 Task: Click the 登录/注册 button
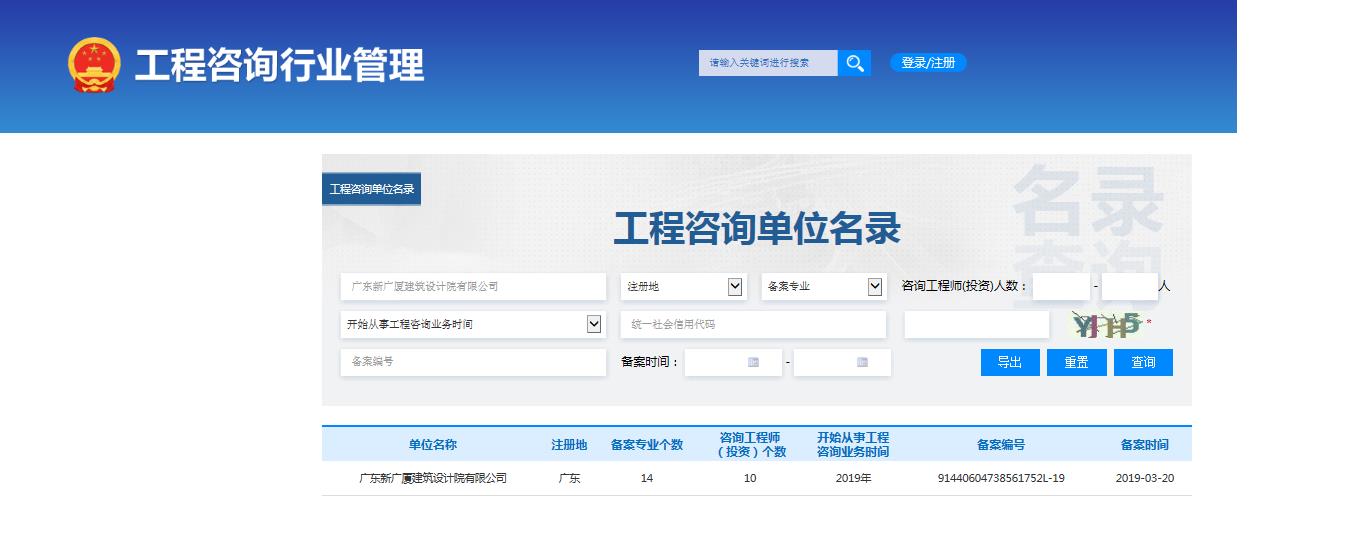point(928,62)
